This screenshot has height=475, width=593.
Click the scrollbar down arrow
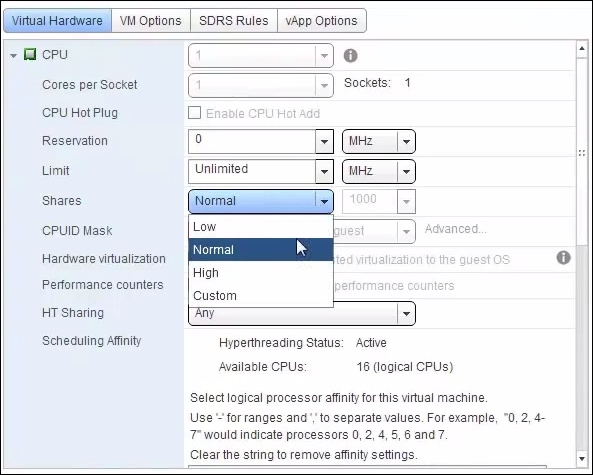(582, 458)
